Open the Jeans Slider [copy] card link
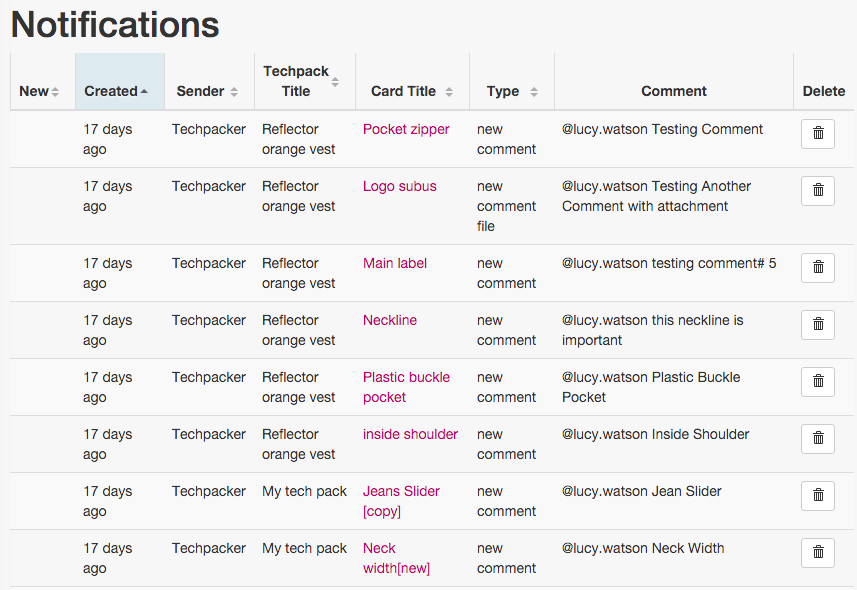The height and width of the screenshot is (590, 857). pyautogui.click(x=401, y=501)
